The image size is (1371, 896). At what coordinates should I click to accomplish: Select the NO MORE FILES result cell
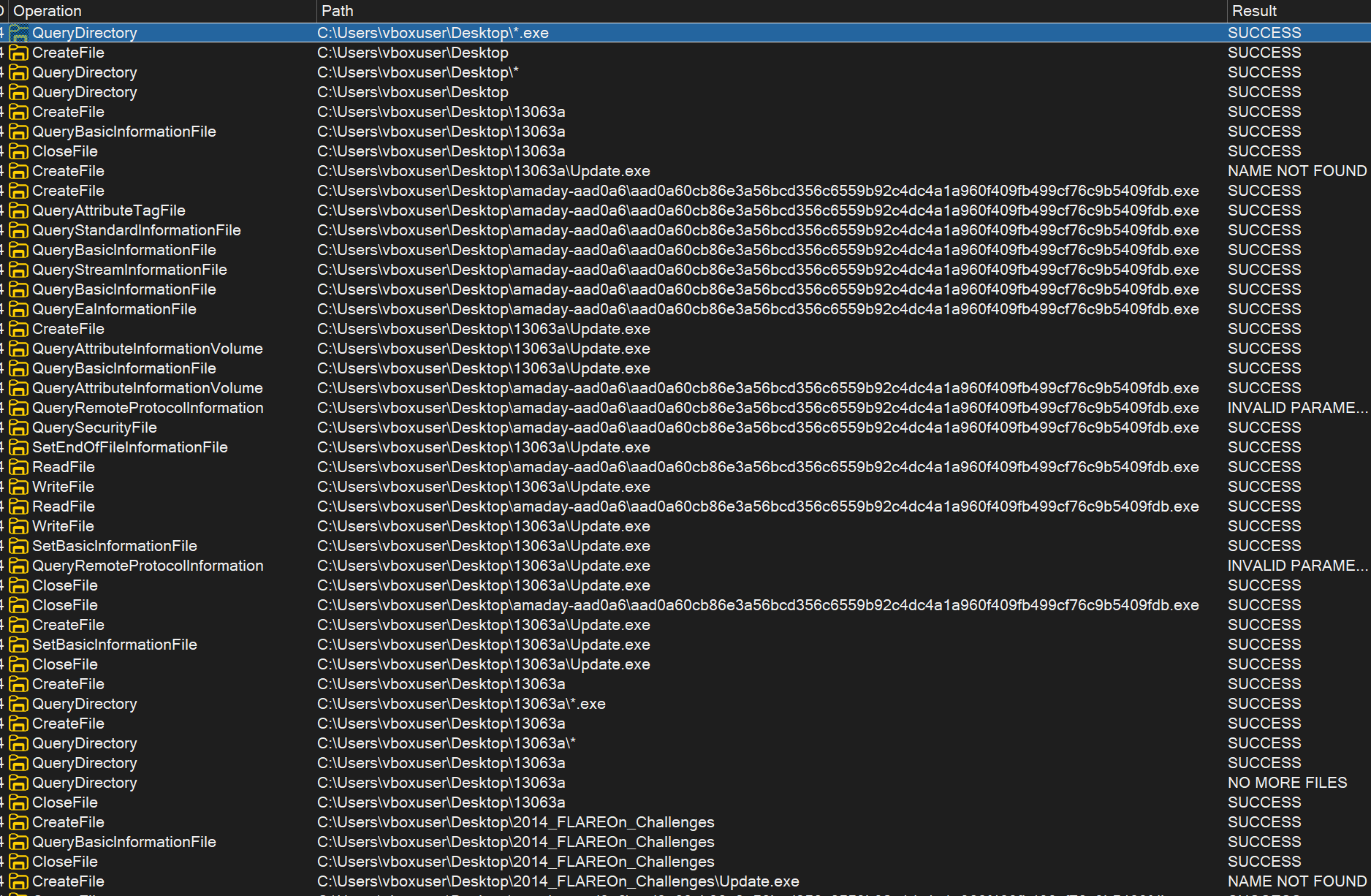click(x=1287, y=783)
